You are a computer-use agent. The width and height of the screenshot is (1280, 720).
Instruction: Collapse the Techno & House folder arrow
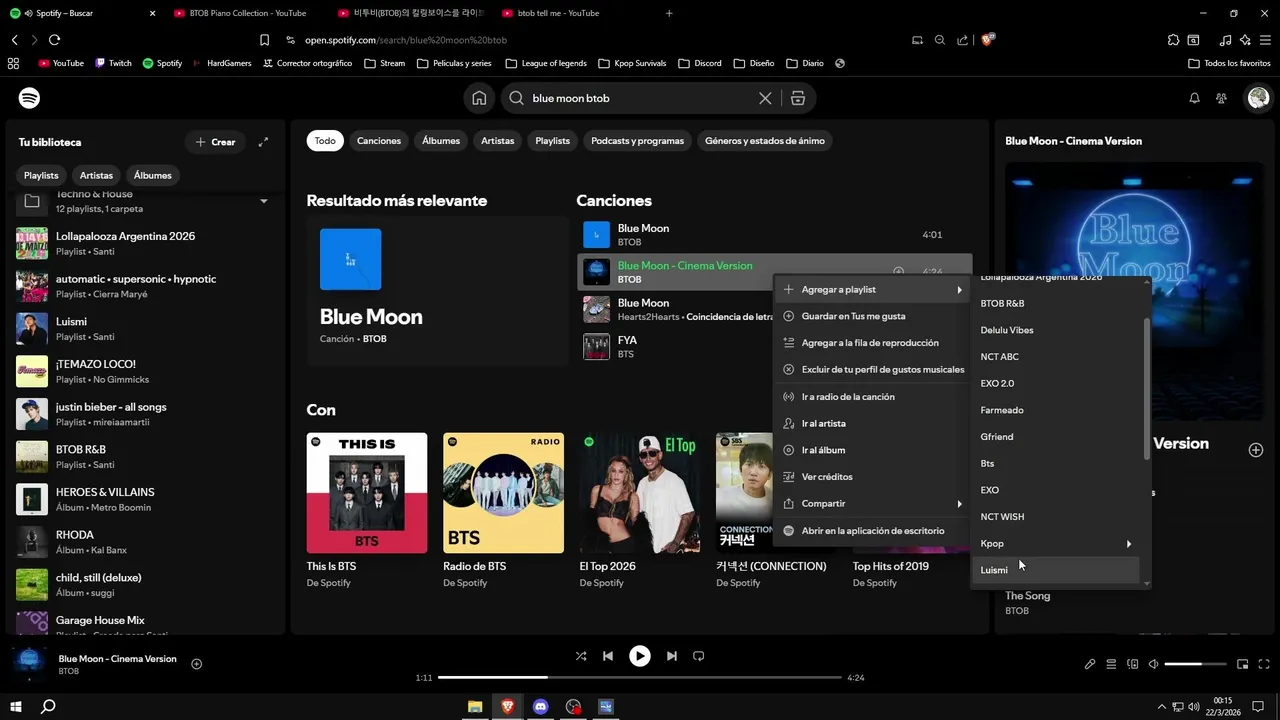pos(264,201)
